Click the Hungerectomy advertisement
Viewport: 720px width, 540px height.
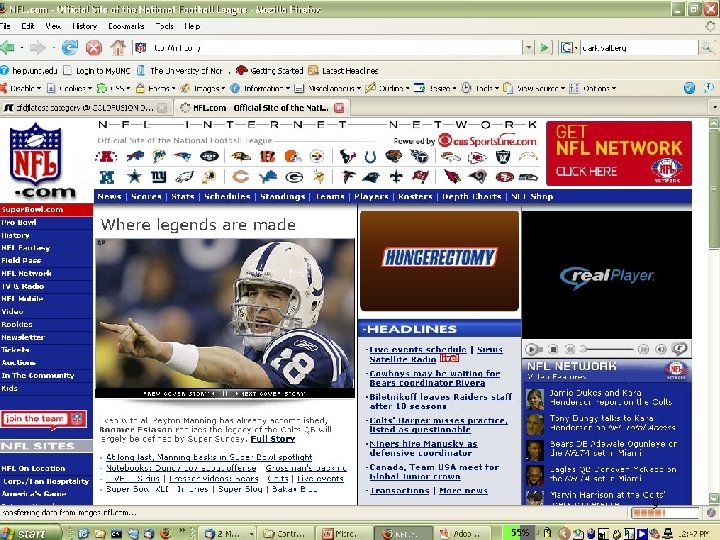[439, 261]
